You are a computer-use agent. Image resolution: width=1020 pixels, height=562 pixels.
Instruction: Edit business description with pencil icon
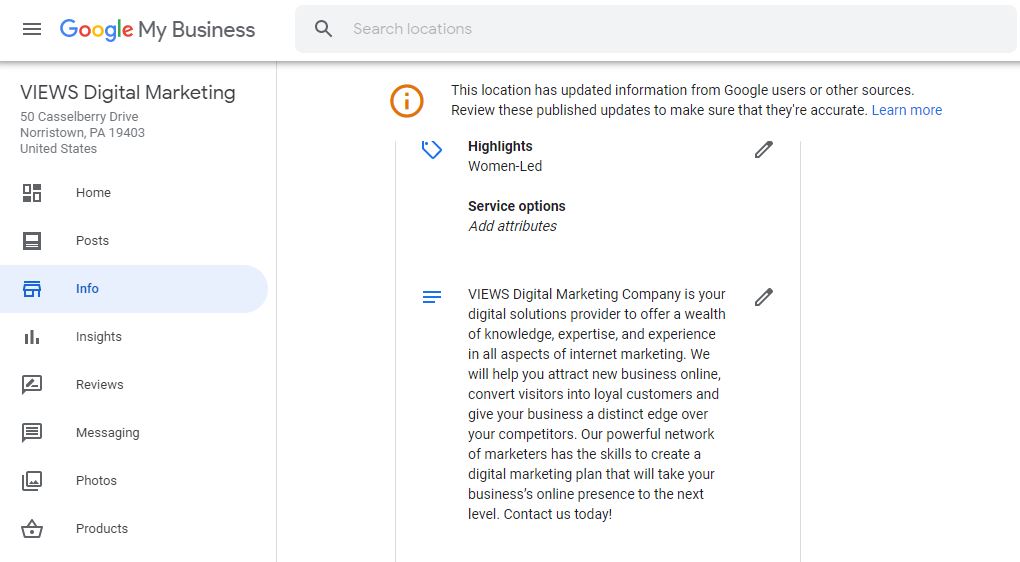pos(764,297)
